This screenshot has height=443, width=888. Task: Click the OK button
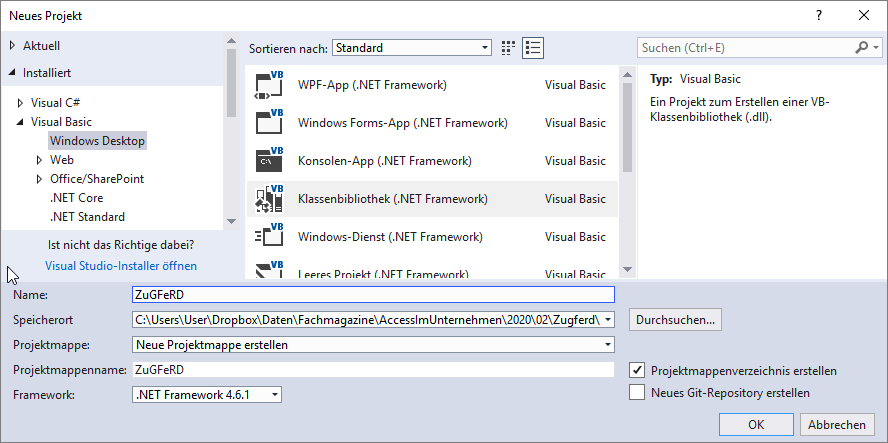pos(756,425)
